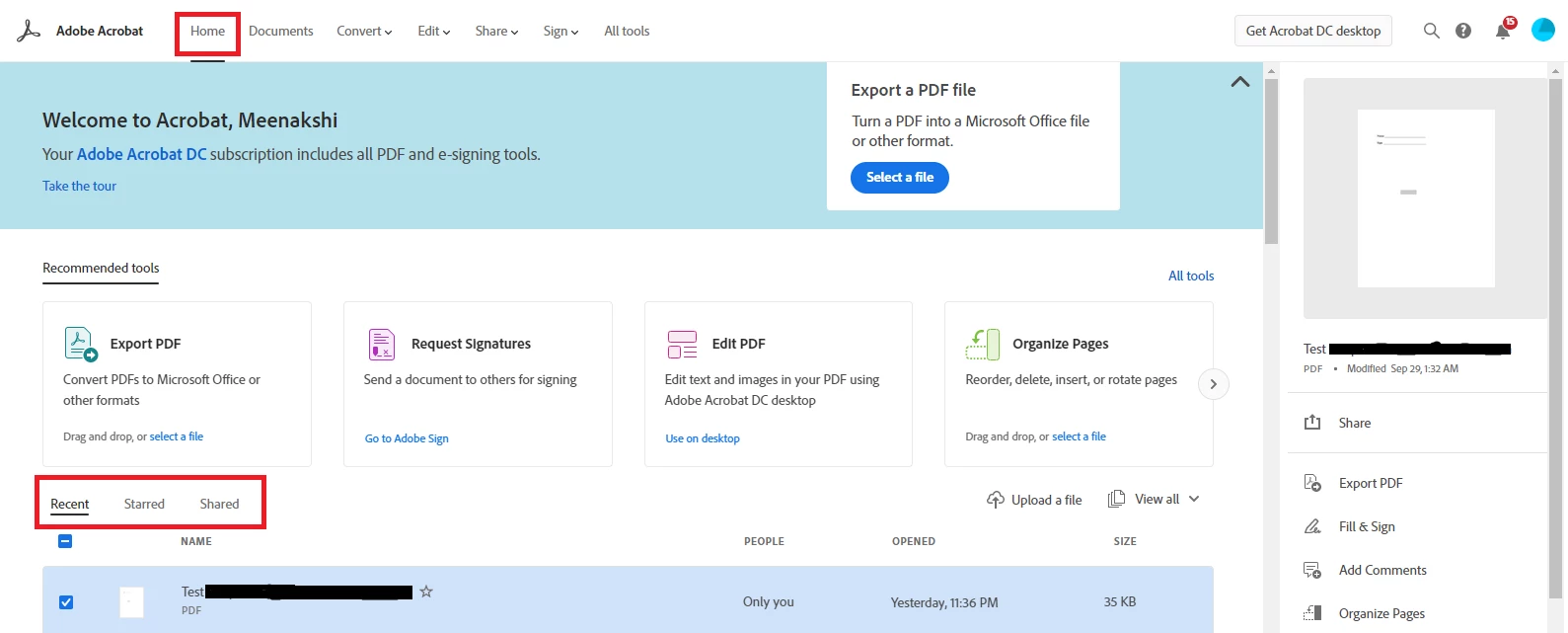Image resolution: width=1568 pixels, height=633 pixels.
Task: Open the Documents tab
Action: pyautogui.click(x=281, y=31)
